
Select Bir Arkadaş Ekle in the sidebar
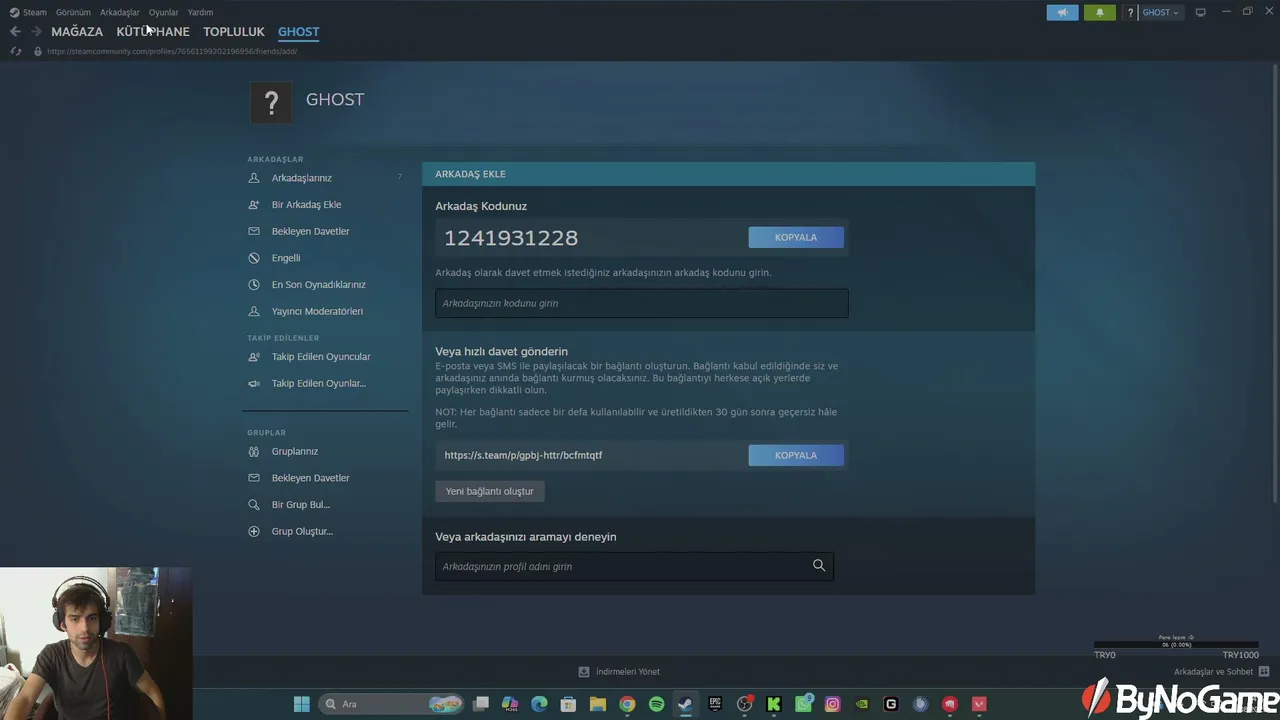306,205
